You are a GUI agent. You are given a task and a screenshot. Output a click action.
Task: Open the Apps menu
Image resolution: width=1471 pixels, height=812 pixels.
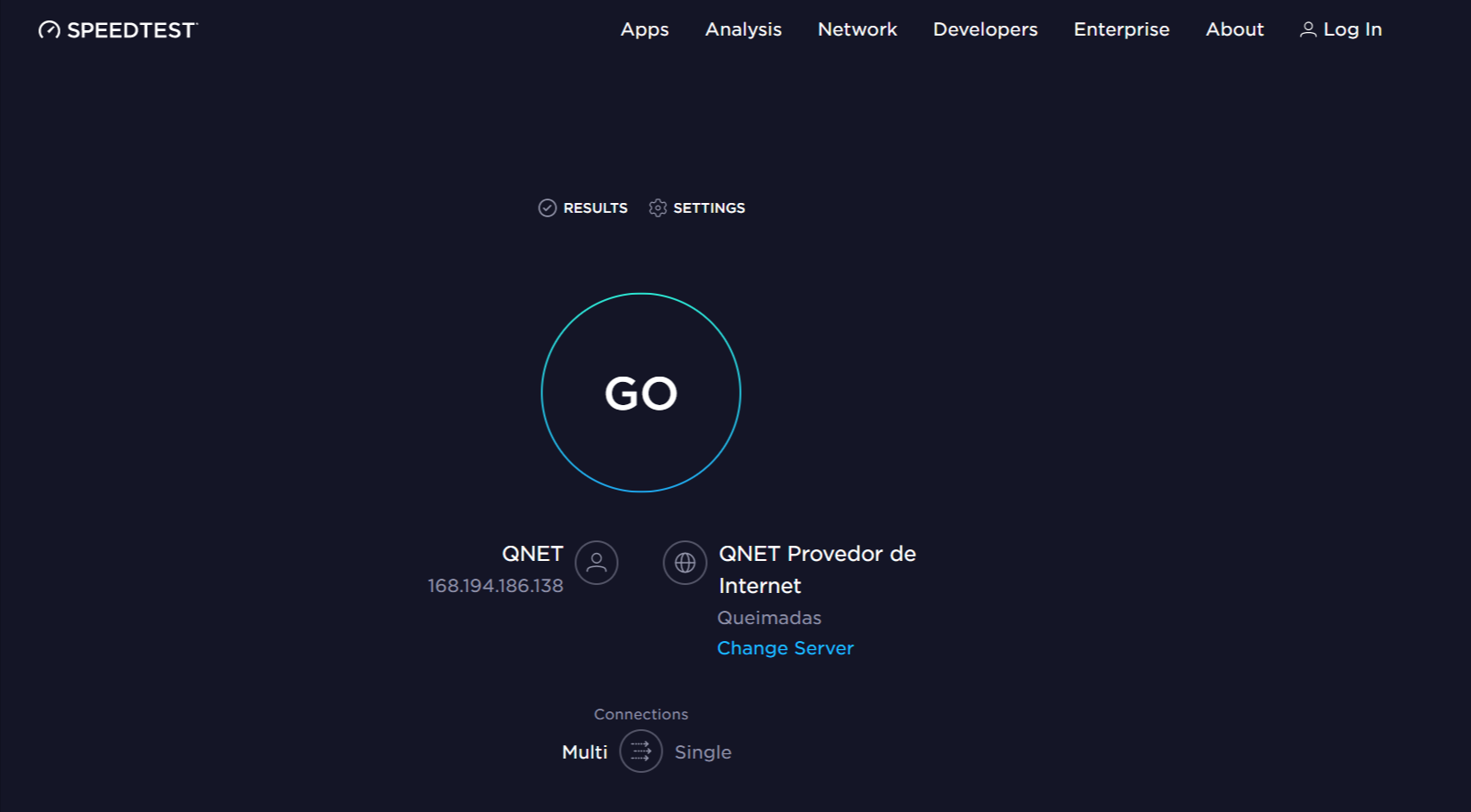[644, 29]
